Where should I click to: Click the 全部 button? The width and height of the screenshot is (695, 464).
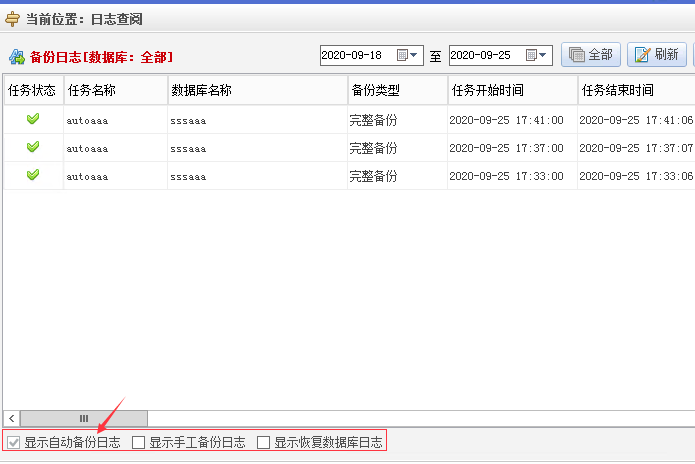pyautogui.click(x=591, y=55)
